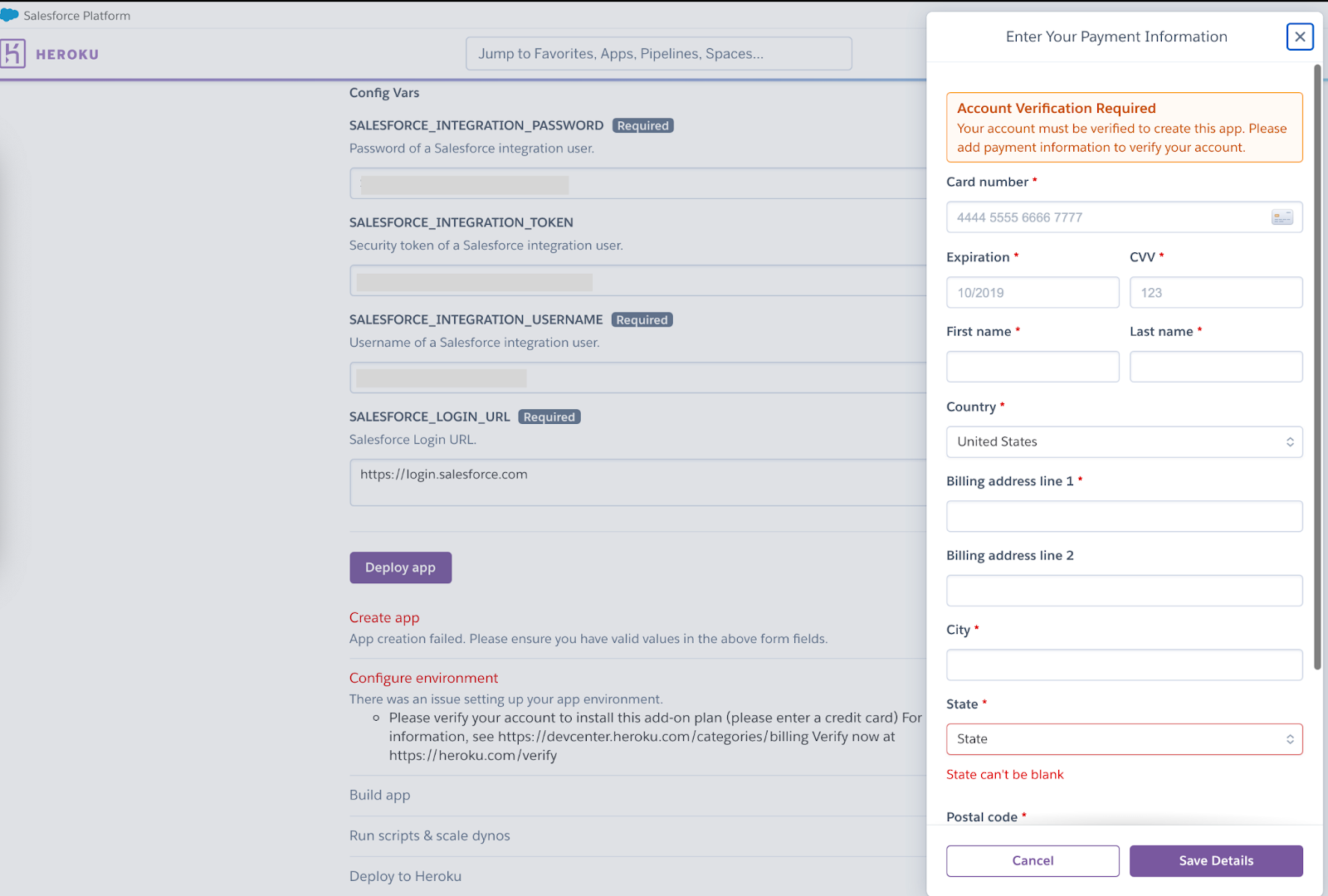Image resolution: width=1328 pixels, height=896 pixels.
Task: Focus the Card number input field
Action: [x=1125, y=217]
